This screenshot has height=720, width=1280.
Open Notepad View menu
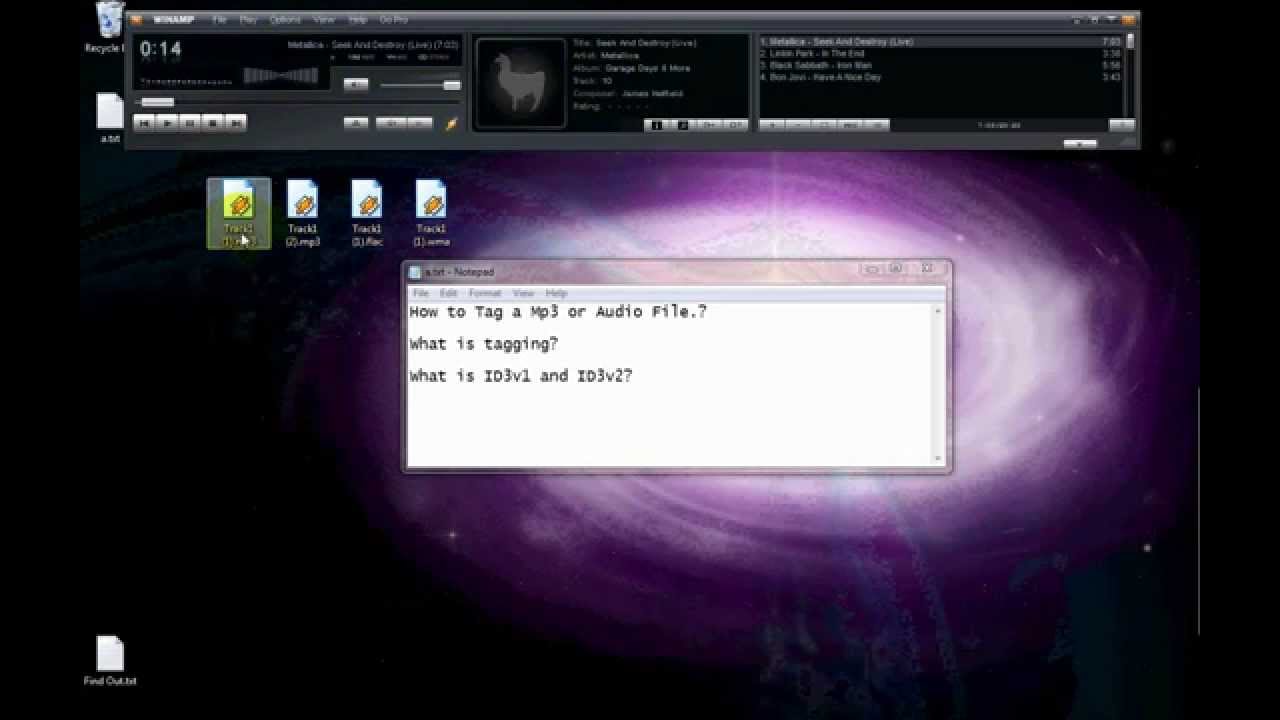tap(523, 293)
